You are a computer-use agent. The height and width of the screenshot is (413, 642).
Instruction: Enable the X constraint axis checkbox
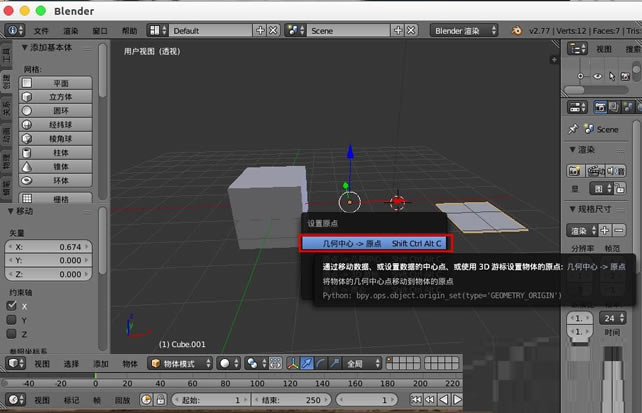pos(11,306)
